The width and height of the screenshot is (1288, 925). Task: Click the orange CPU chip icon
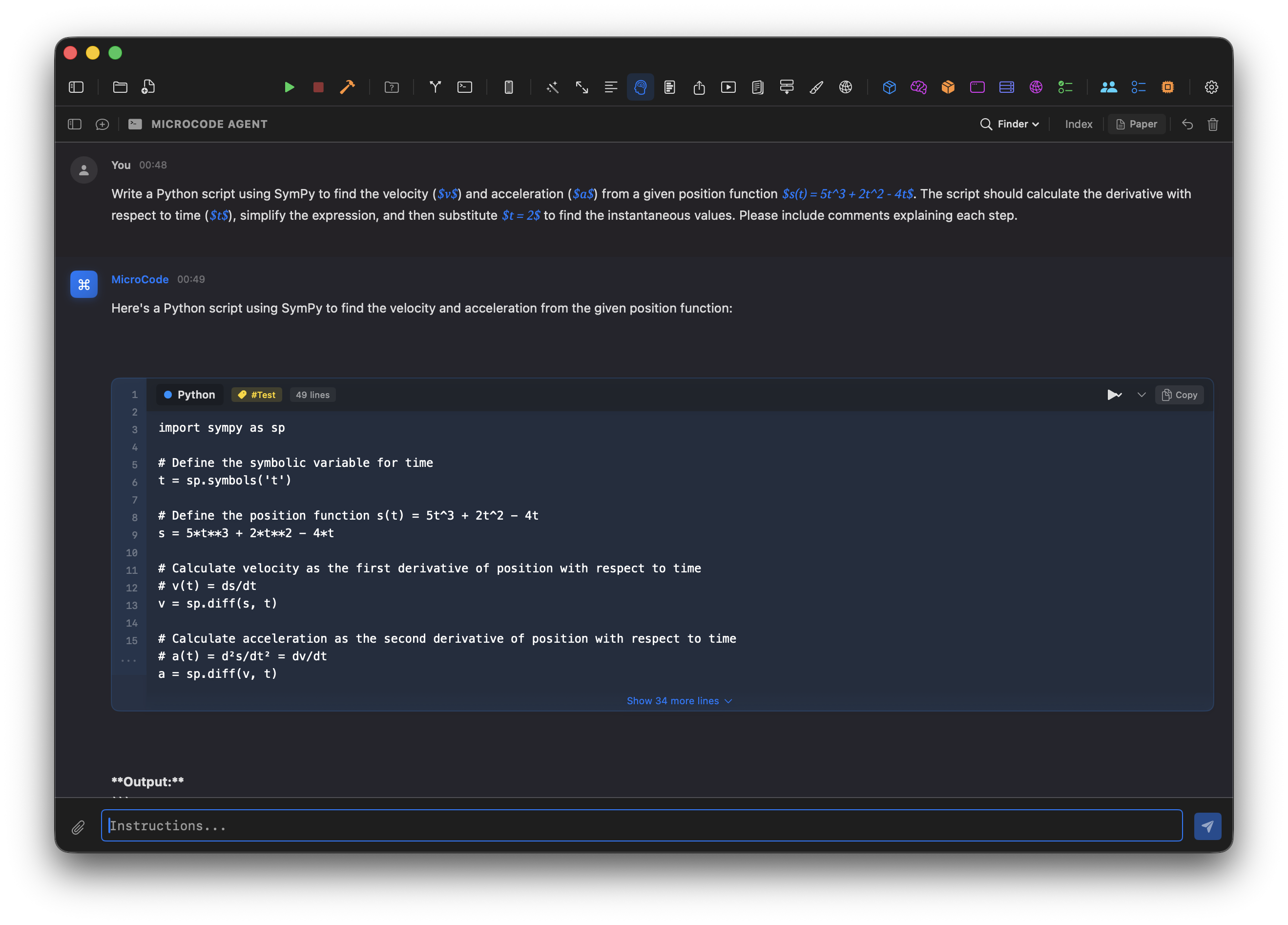[1167, 87]
